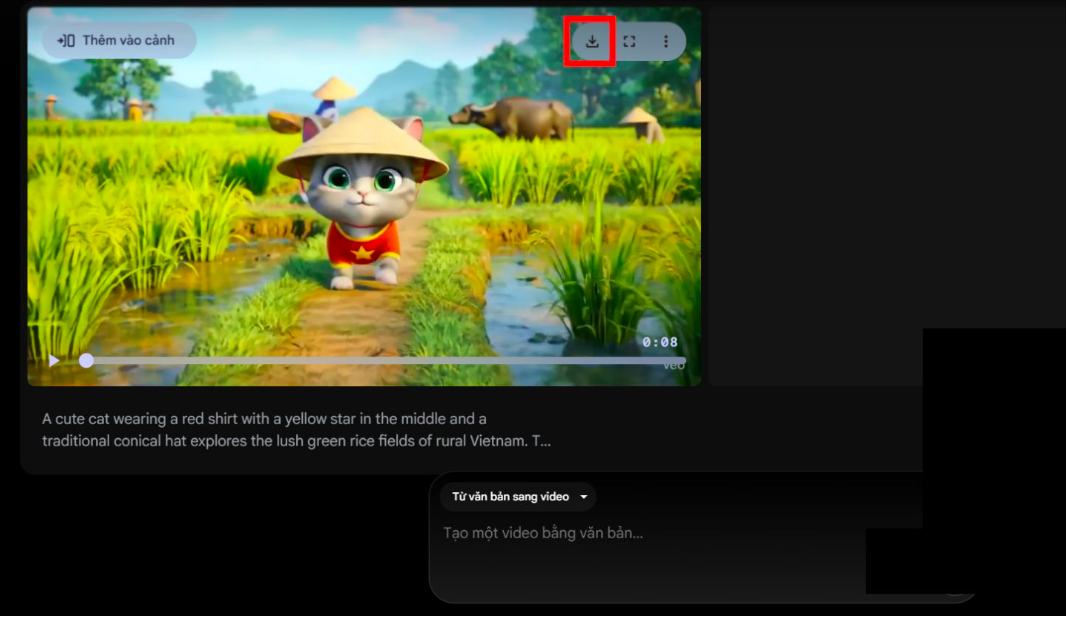1067x617 pixels.
Task: Click the Veo watermark on the video
Action: point(674,366)
